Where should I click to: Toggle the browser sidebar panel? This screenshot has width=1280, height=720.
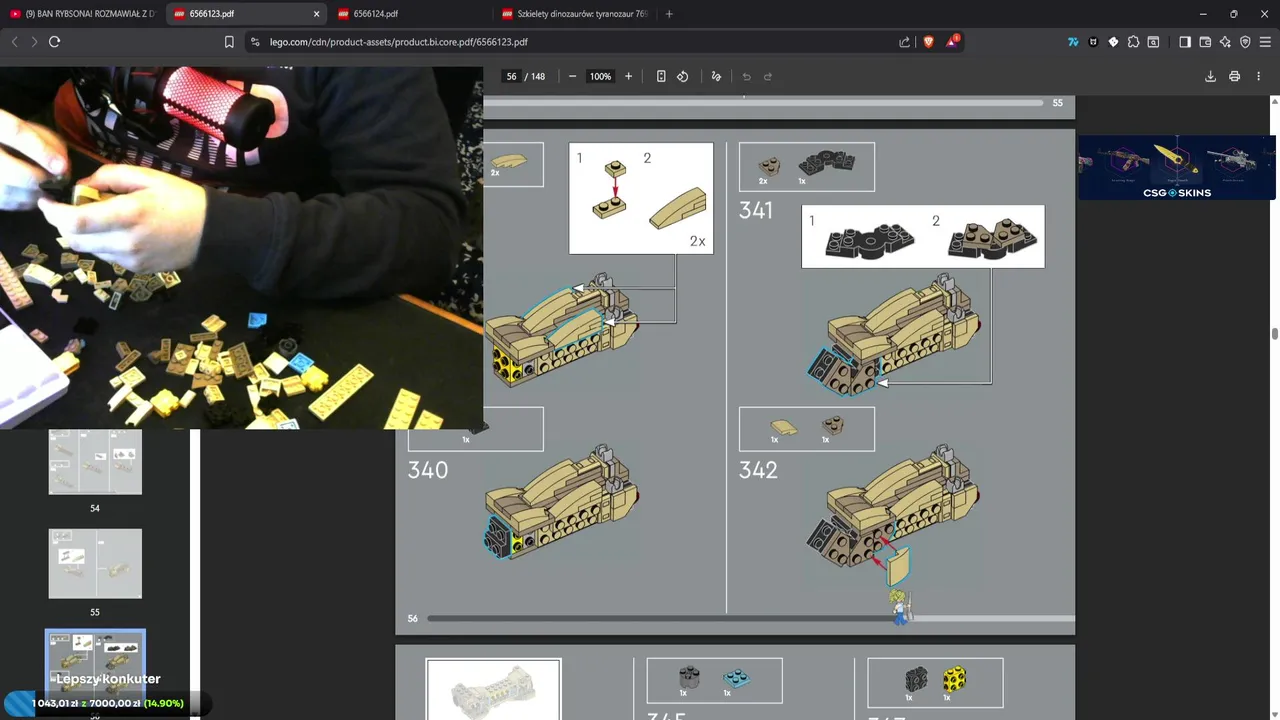(x=1185, y=42)
